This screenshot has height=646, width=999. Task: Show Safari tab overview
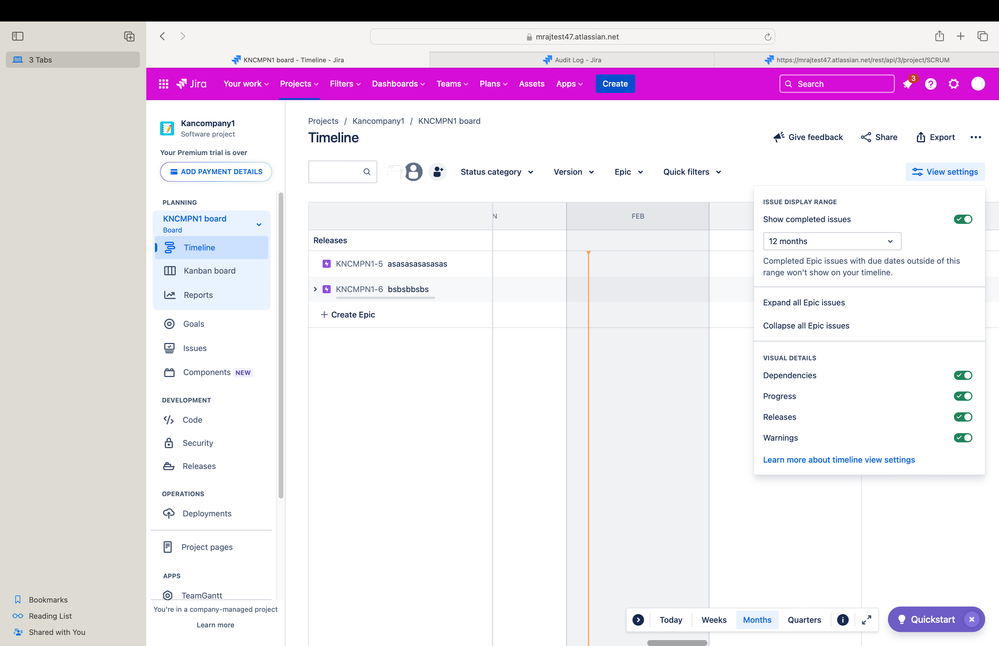pyautogui.click(x=982, y=36)
